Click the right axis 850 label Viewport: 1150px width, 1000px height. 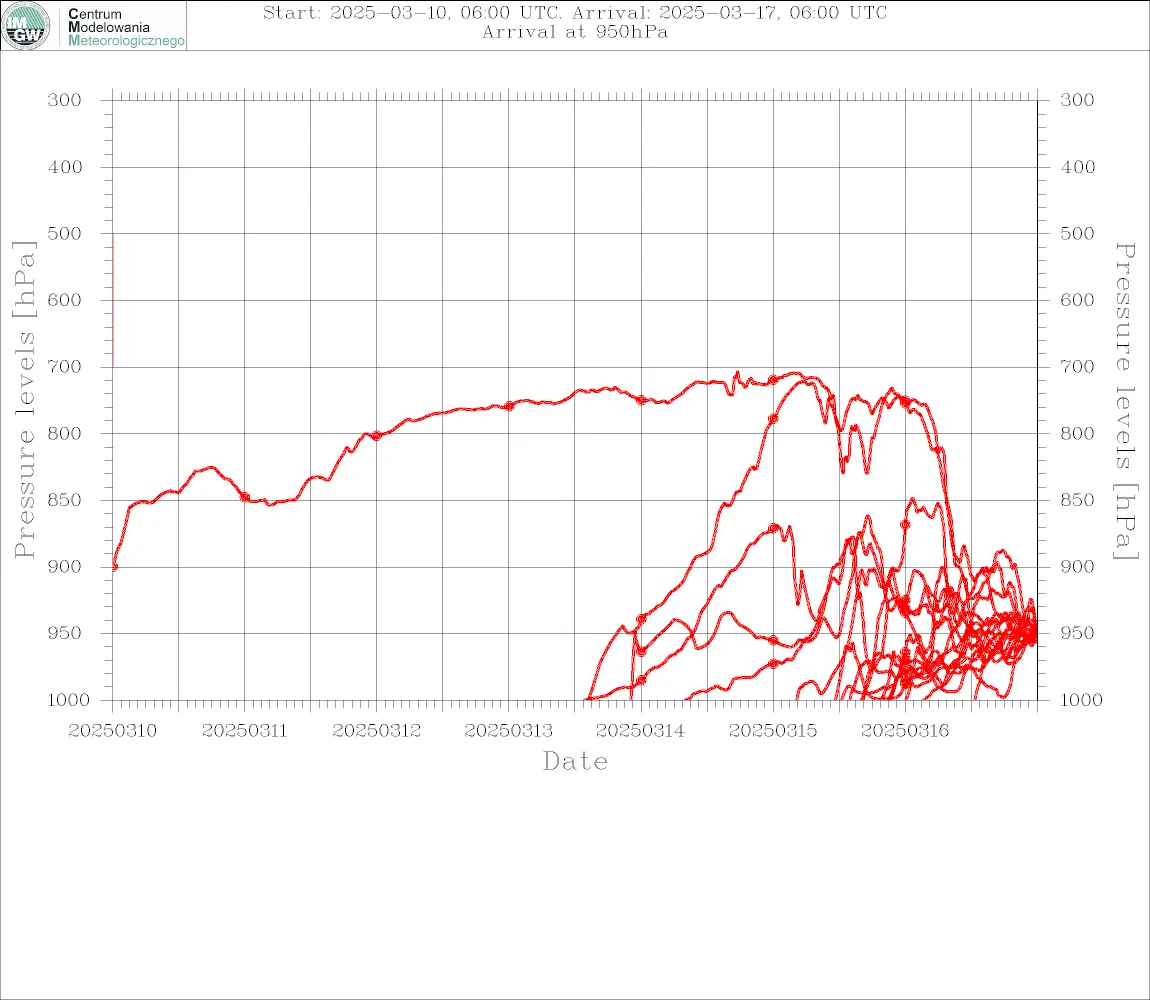1077,500
